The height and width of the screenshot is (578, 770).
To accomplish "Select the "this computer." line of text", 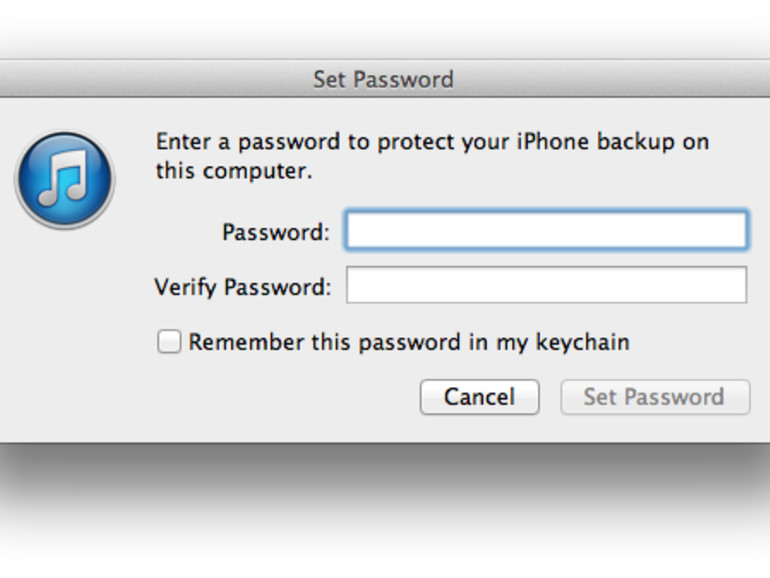I will click(234, 171).
